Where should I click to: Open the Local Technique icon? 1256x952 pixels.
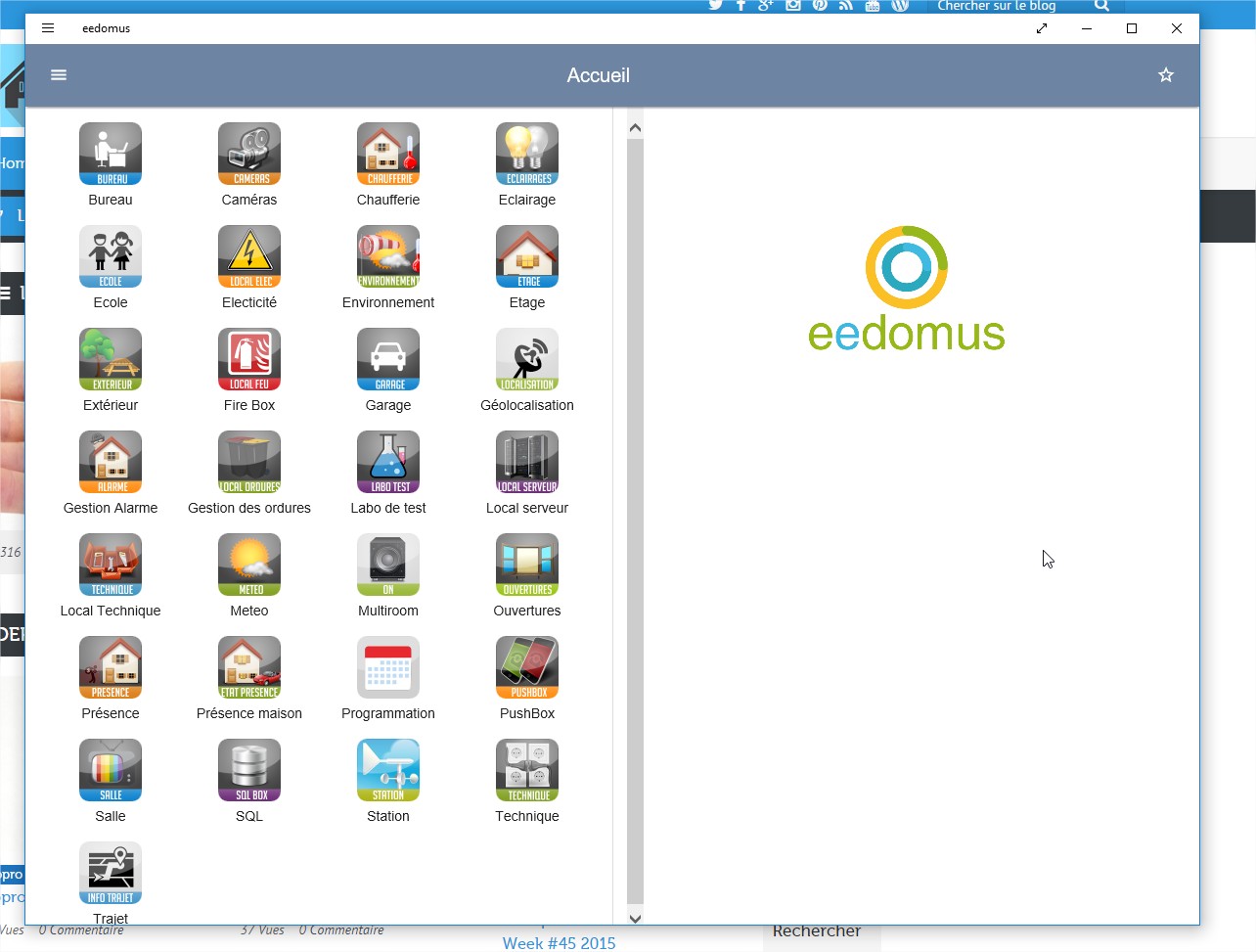[111, 565]
